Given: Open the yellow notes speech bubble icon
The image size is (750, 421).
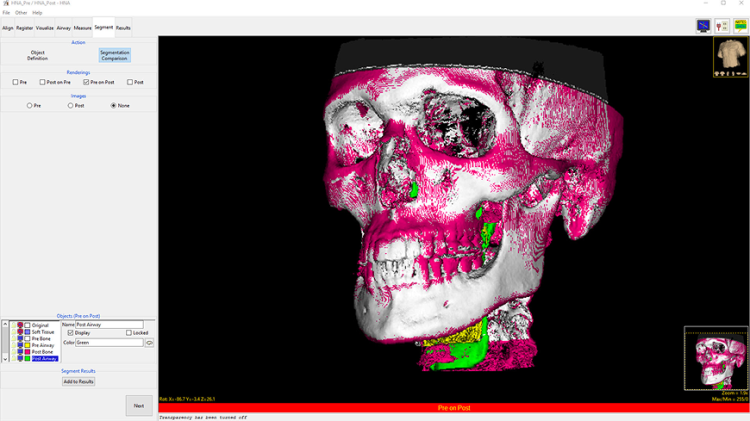Looking at the screenshot, I should [740, 26].
